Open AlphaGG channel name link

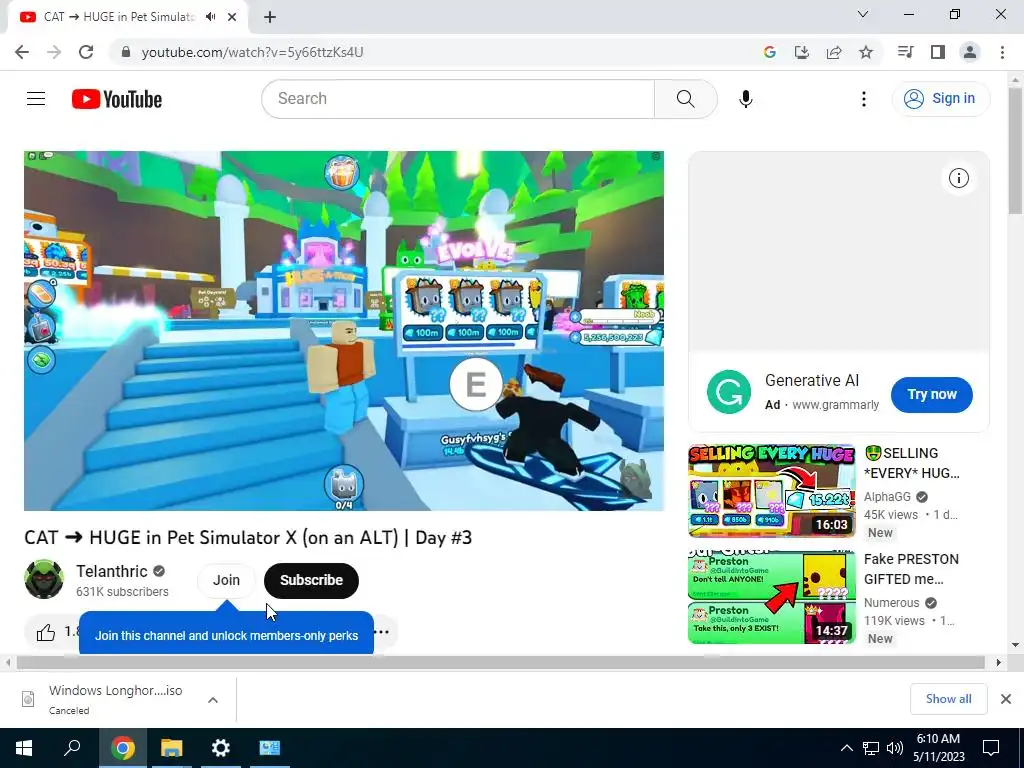[887, 497]
